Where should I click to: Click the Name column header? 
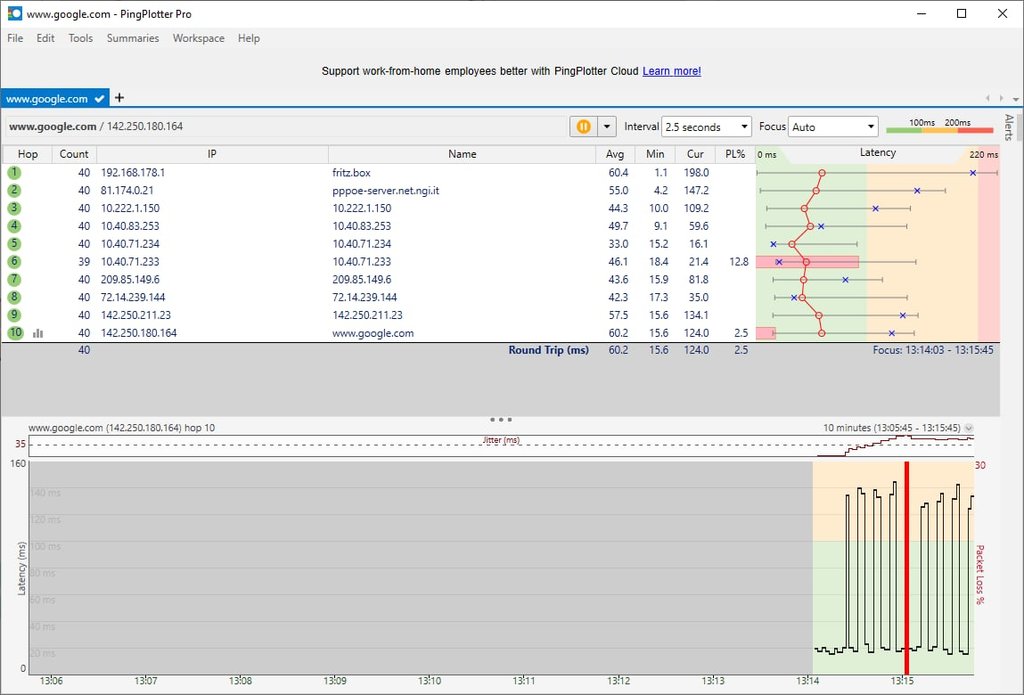(x=462, y=154)
